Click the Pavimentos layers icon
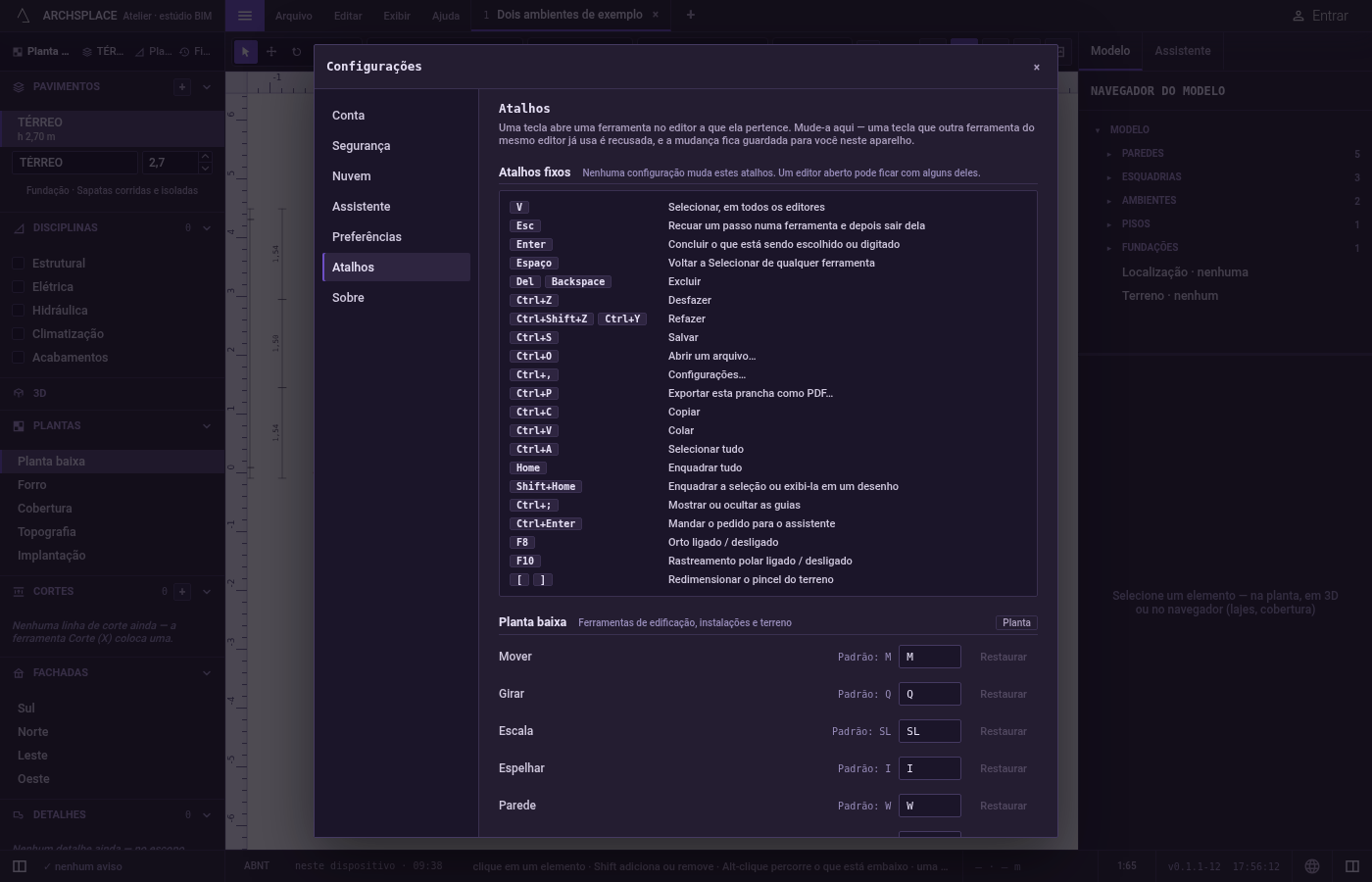The width and height of the screenshot is (1372, 882). [x=19, y=87]
